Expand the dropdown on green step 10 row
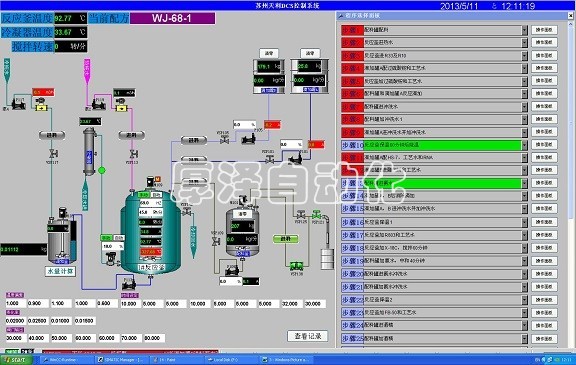This screenshot has height=365, width=576. tap(525, 145)
